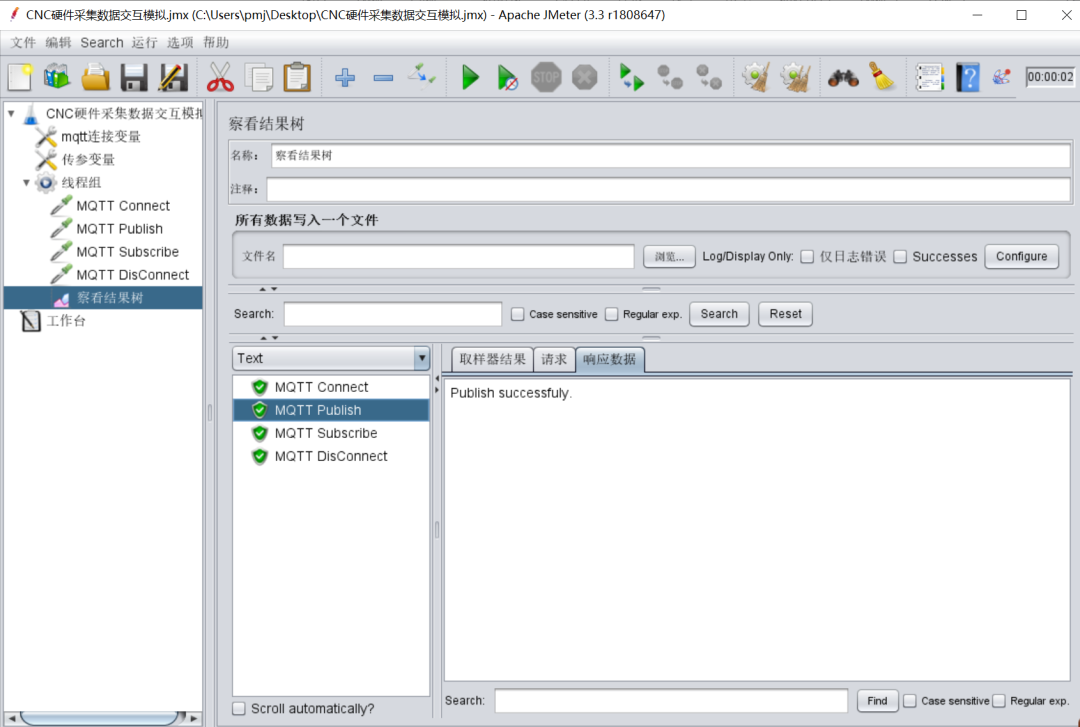This screenshot has height=727, width=1080.
Task: Collapse the CNC test plan tree node
Action: (x=11, y=113)
